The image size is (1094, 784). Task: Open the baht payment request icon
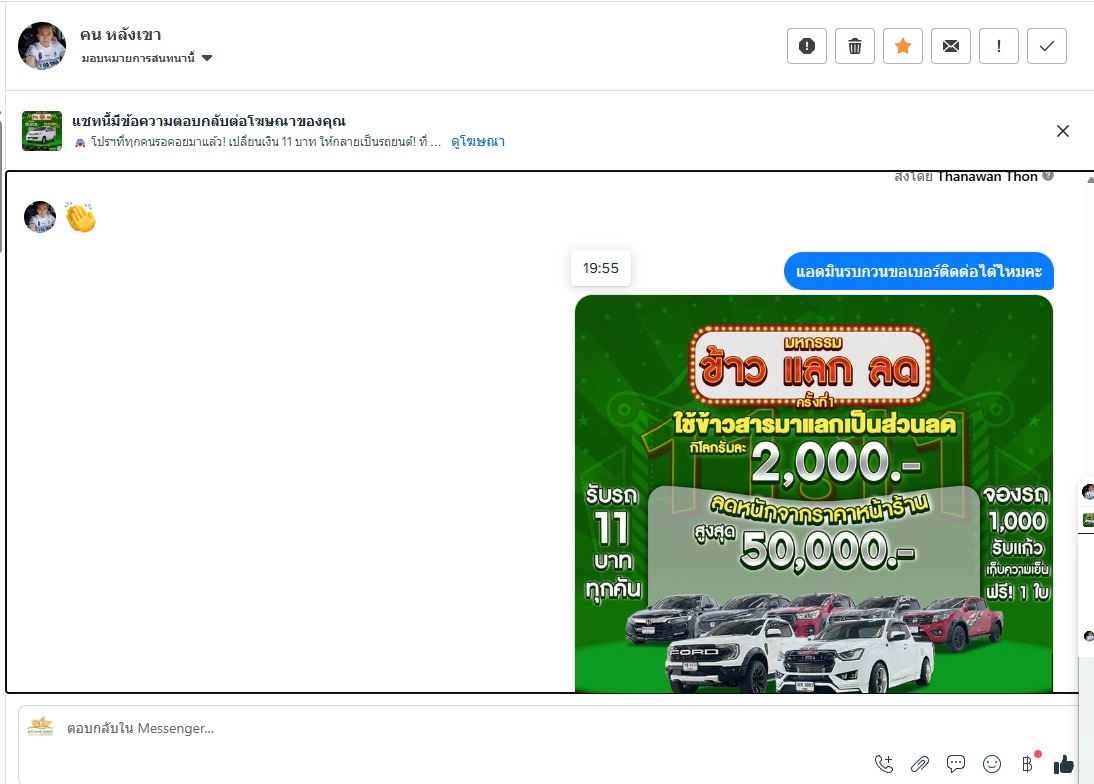[1028, 764]
